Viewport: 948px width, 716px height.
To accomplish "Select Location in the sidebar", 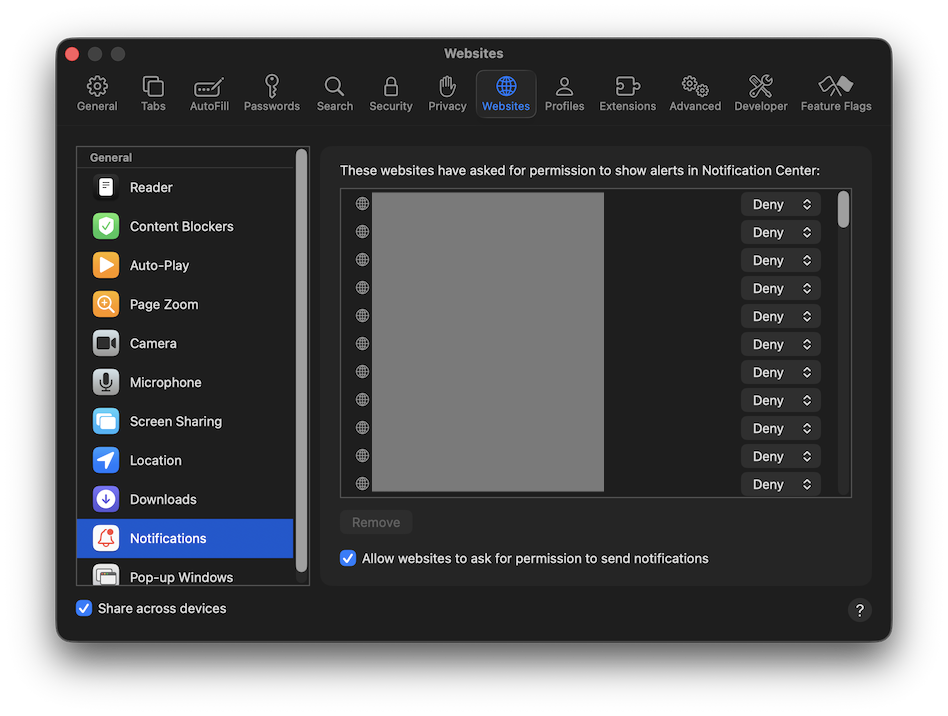I will [x=185, y=460].
